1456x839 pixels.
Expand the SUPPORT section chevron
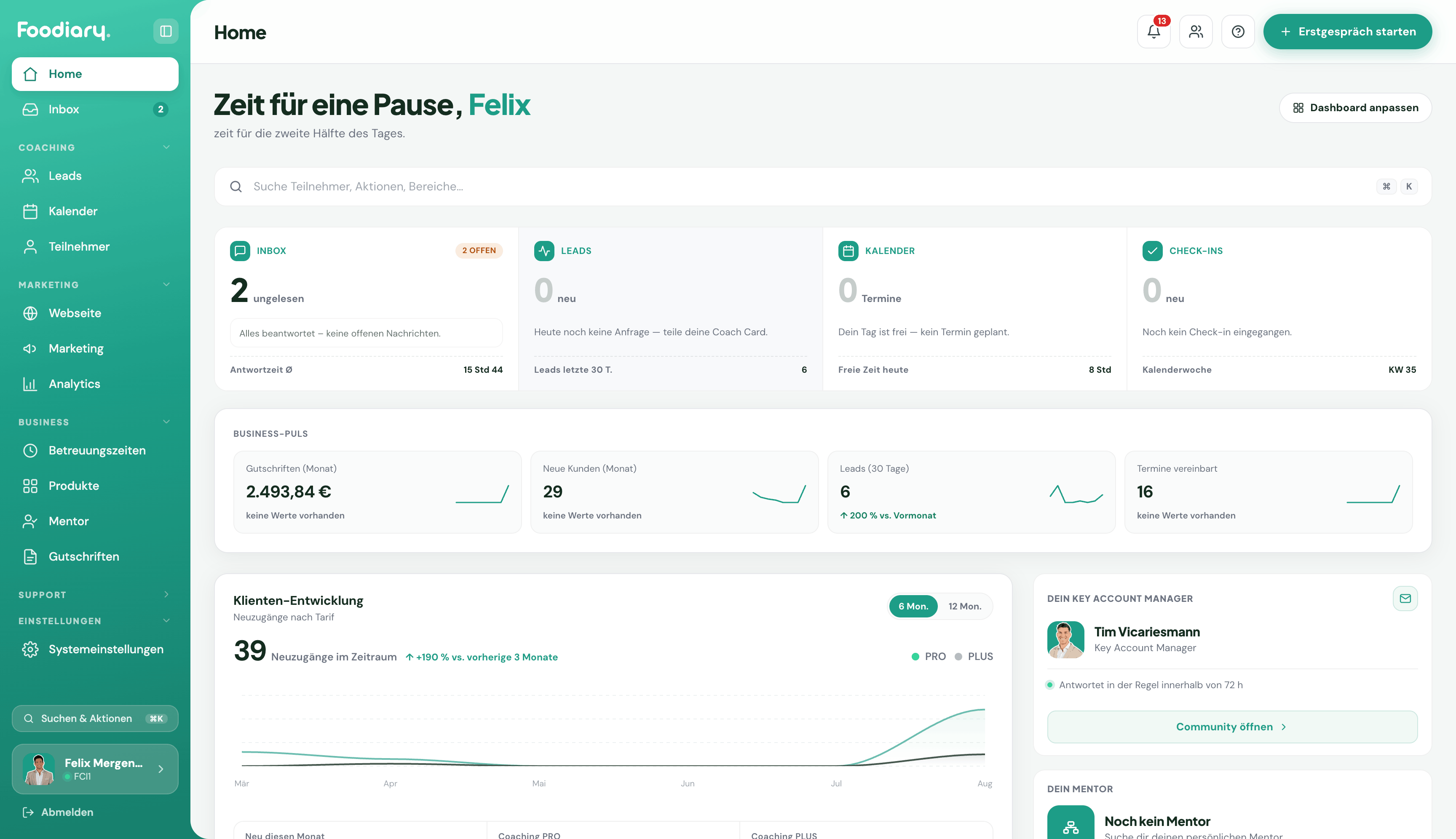166,594
